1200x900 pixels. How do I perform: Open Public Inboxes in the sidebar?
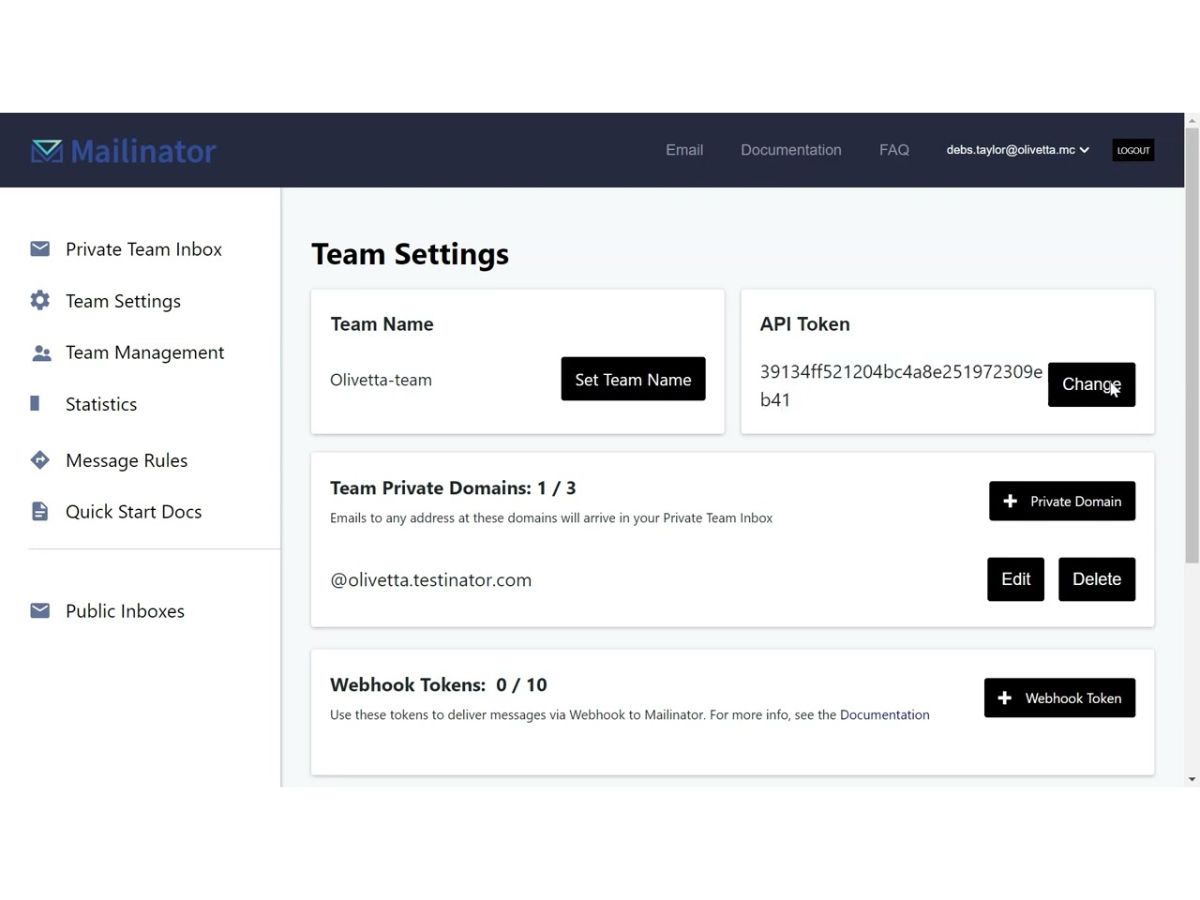125,611
